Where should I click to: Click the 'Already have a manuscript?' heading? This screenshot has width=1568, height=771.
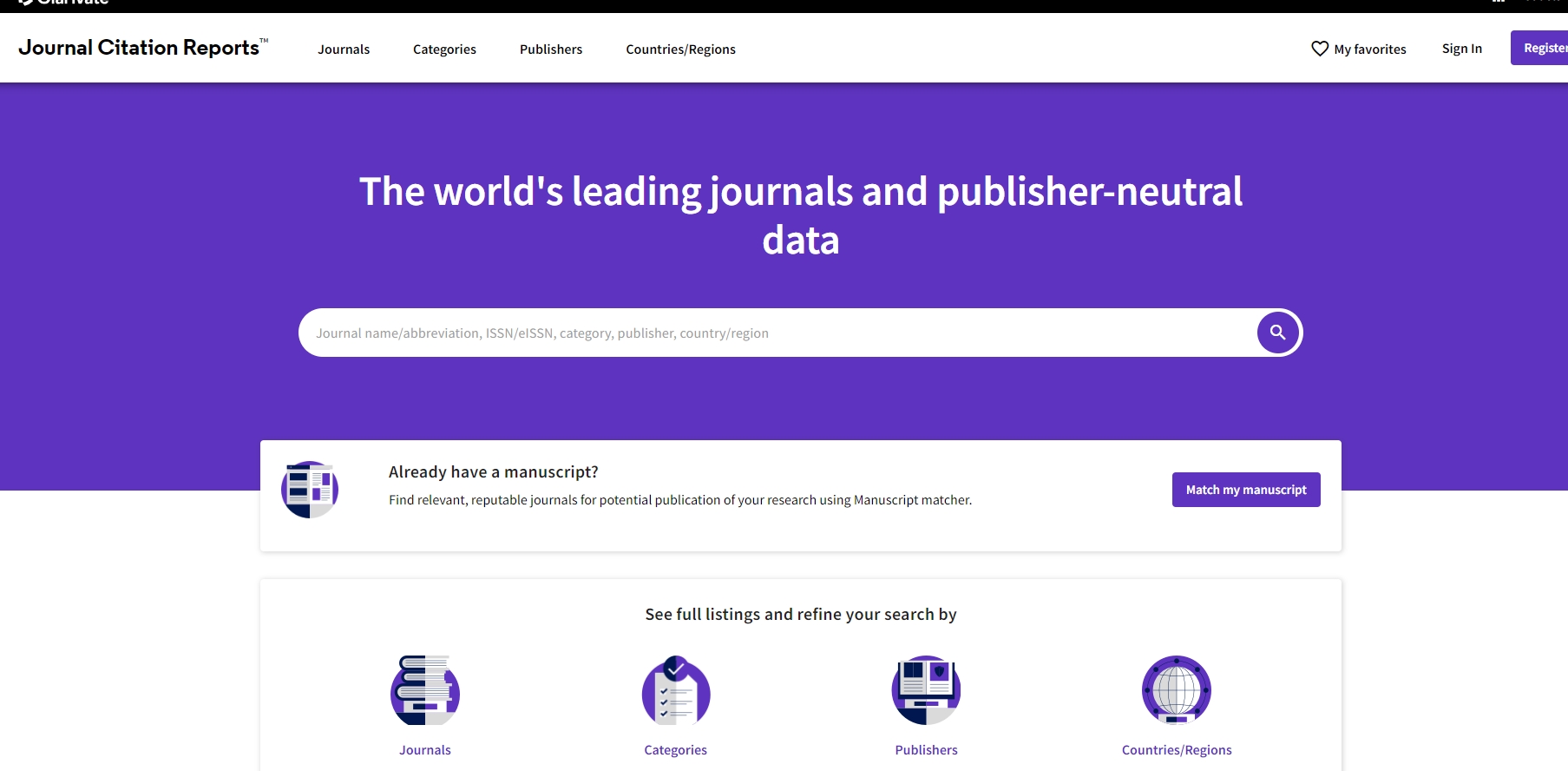pos(494,471)
